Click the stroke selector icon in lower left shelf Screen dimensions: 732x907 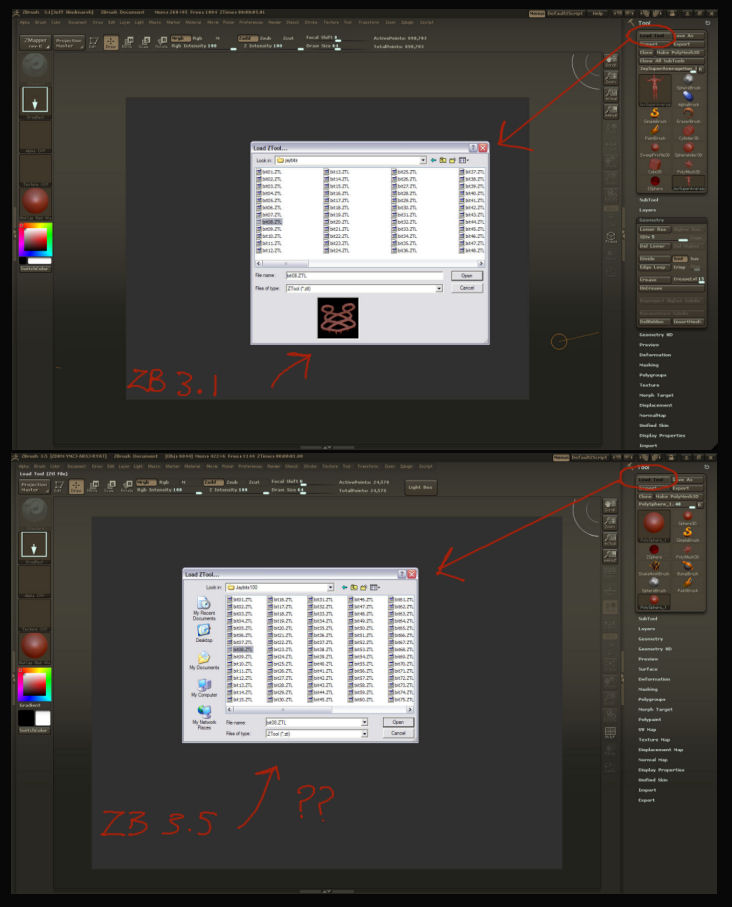pos(34,544)
